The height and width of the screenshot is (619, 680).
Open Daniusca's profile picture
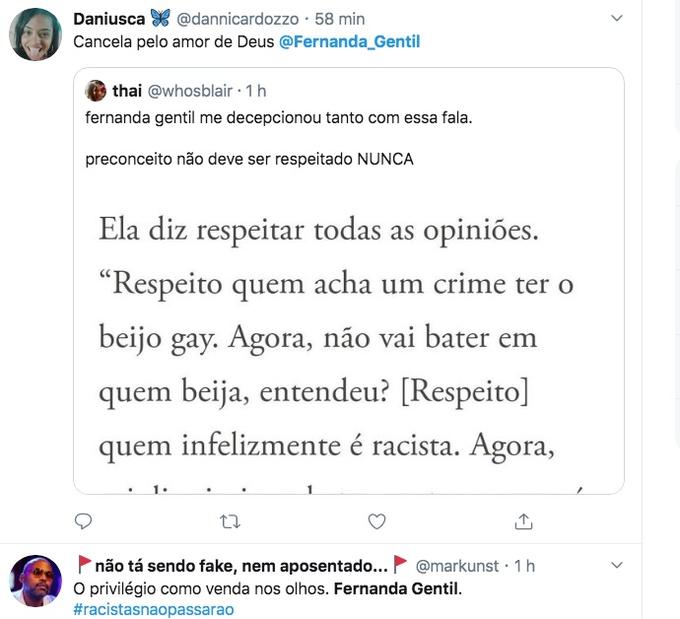tap(36, 34)
